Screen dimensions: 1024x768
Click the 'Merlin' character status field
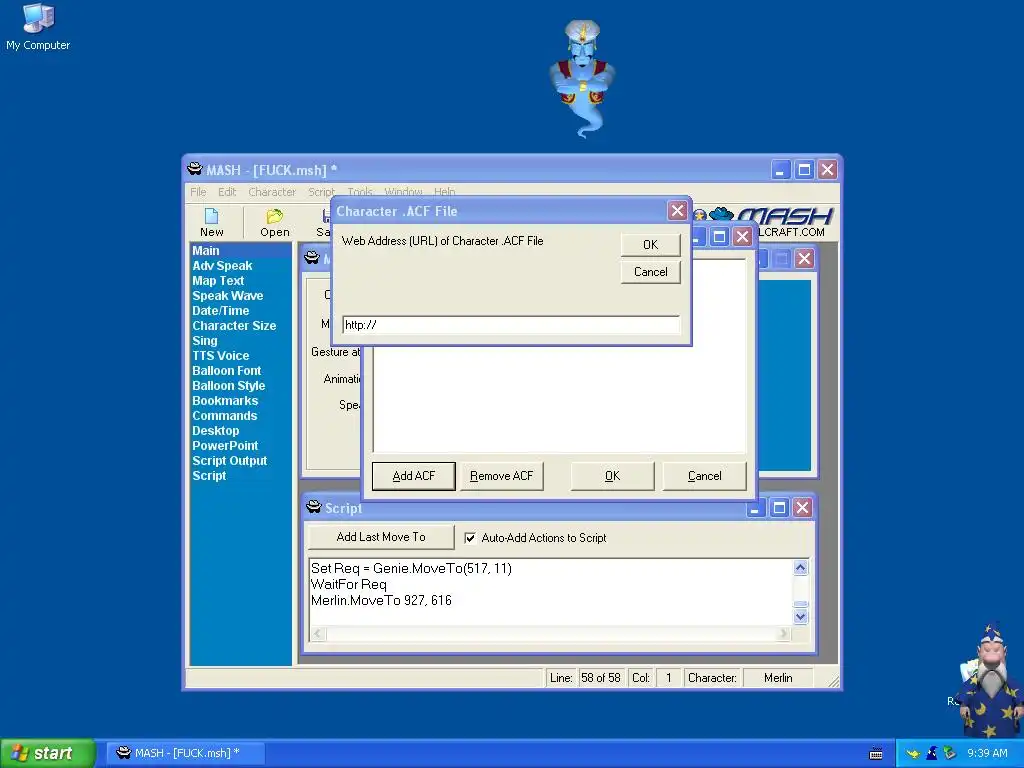tap(778, 678)
